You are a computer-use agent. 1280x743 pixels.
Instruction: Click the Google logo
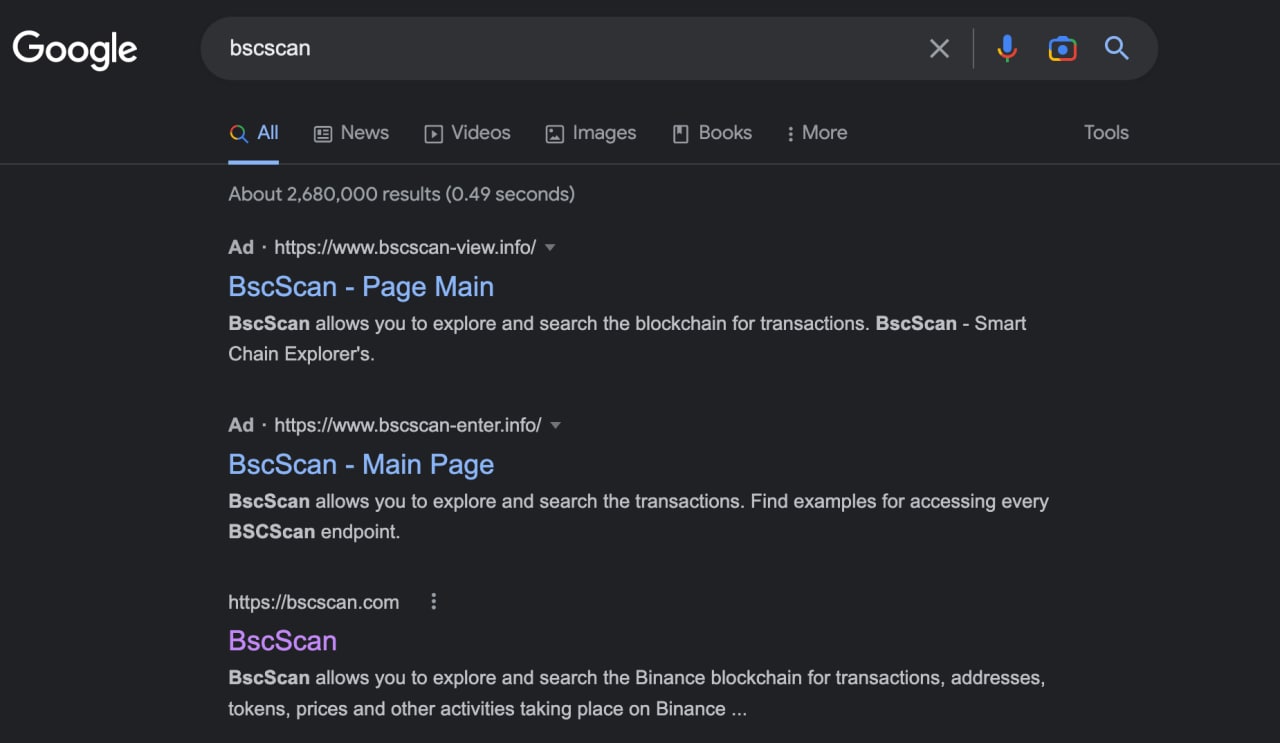tap(75, 50)
